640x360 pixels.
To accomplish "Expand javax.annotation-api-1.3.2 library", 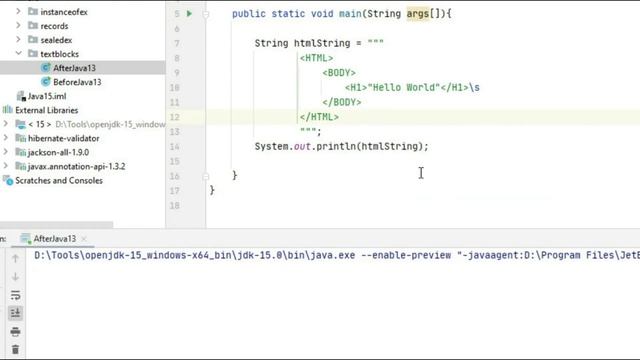I will [5, 166].
